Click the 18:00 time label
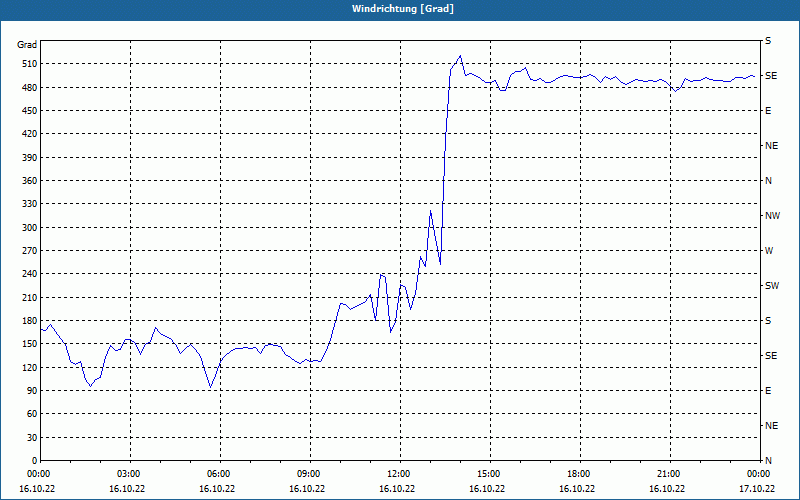This screenshot has height=500, width=800. click(x=580, y=474)
